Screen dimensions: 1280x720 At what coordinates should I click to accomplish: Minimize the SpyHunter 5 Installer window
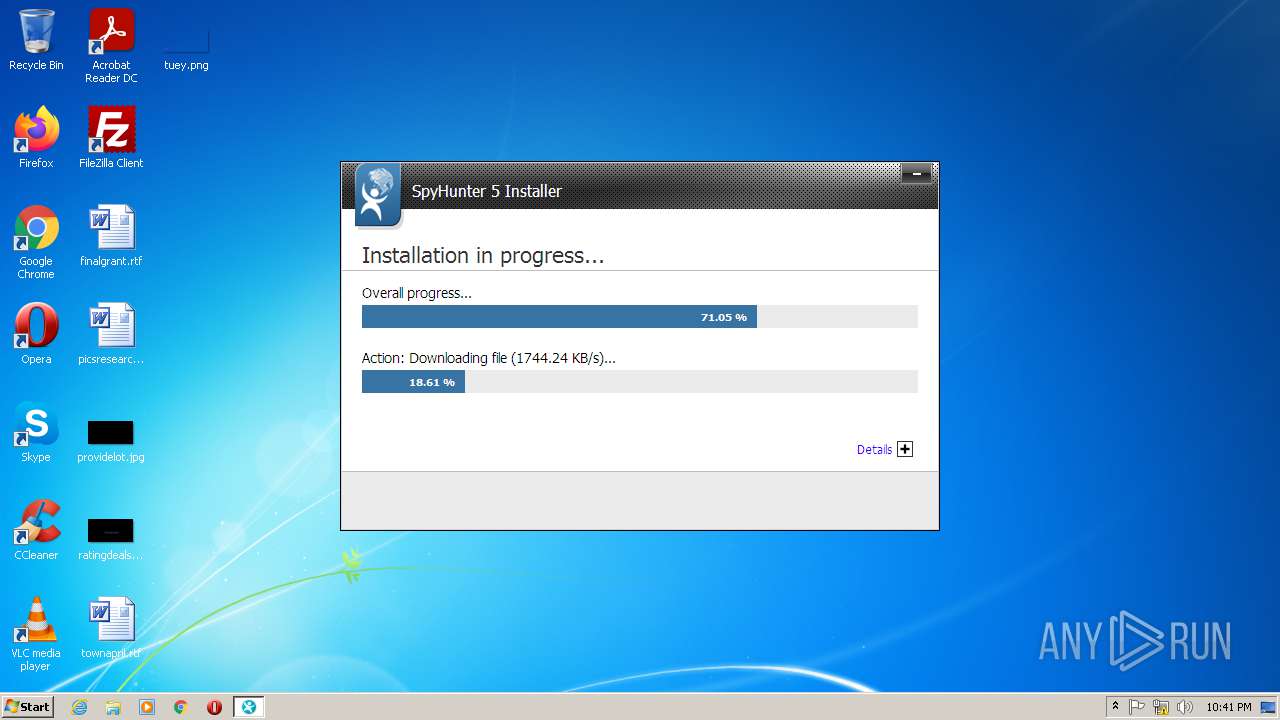tap(916, 175)
